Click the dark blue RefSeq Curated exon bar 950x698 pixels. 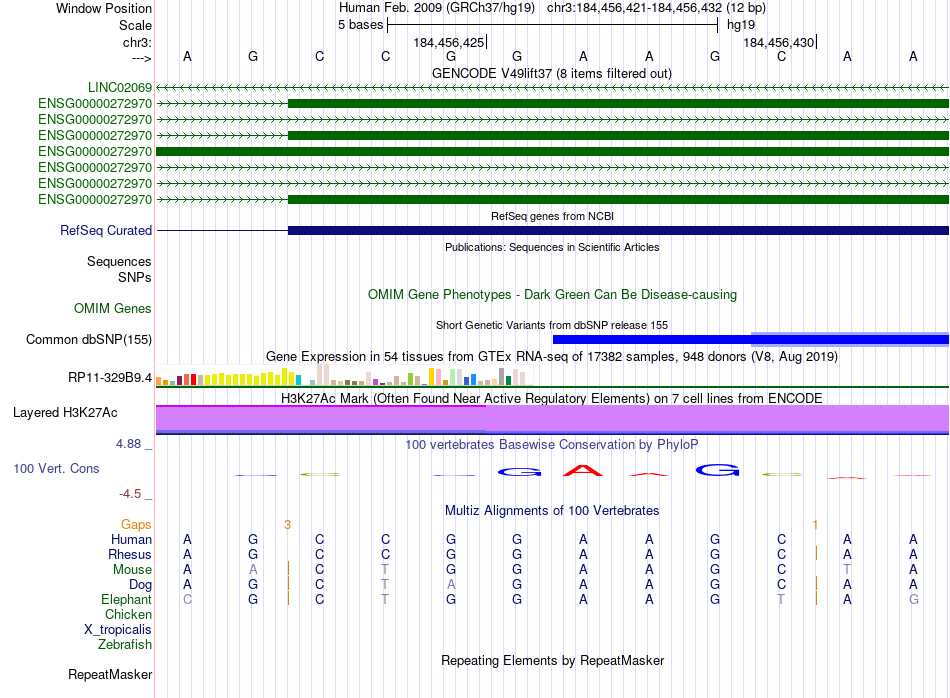click(x=618, y=230)
